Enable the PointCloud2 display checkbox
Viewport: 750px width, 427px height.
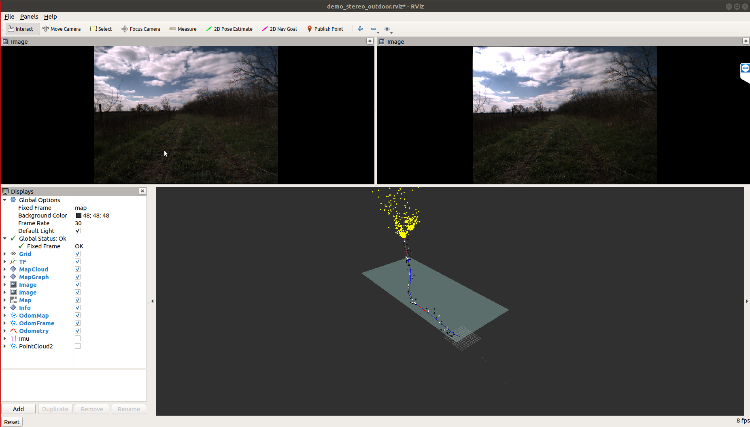pos(78,346)
